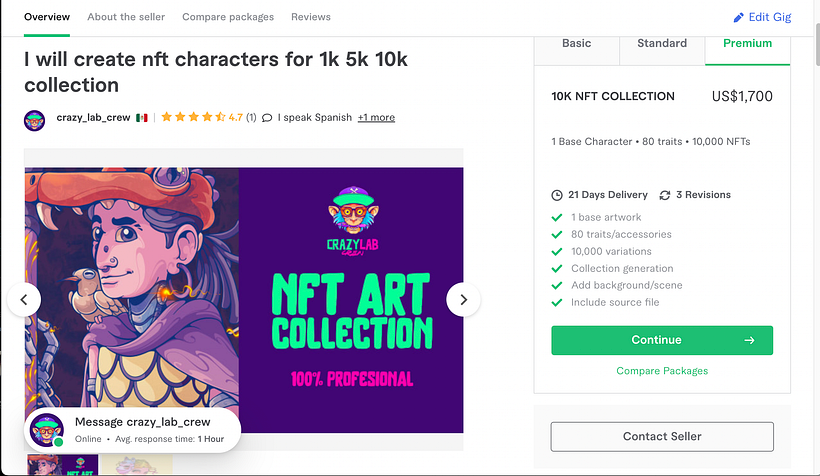Screen dimensions: 820x476
Task: Click the 3 Revisions refresh icon
Action: pyautogui.click(x=665, y=195)
